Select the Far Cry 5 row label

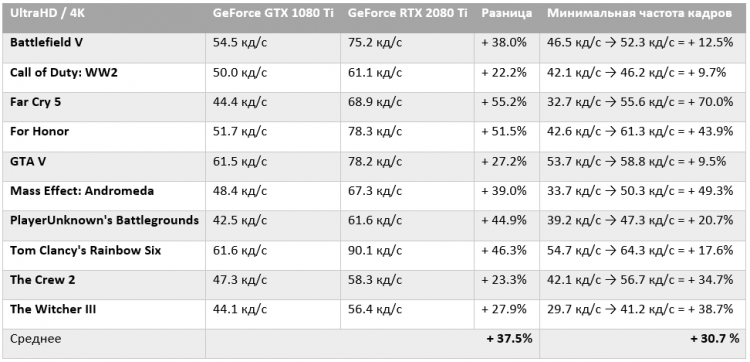point(35,102)
